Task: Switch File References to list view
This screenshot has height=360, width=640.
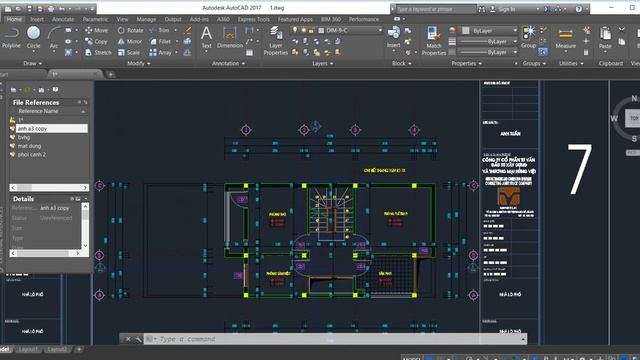Action: [80, 102]
